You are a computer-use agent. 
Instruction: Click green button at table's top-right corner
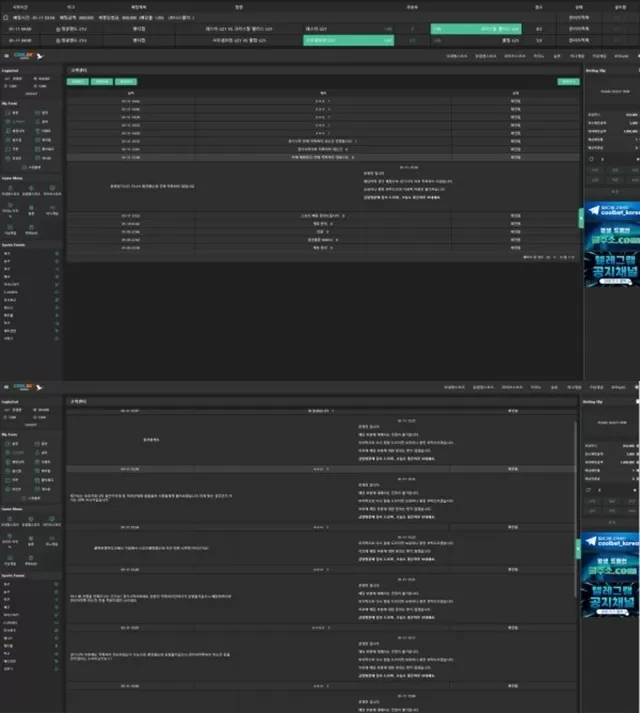(568, 81)
